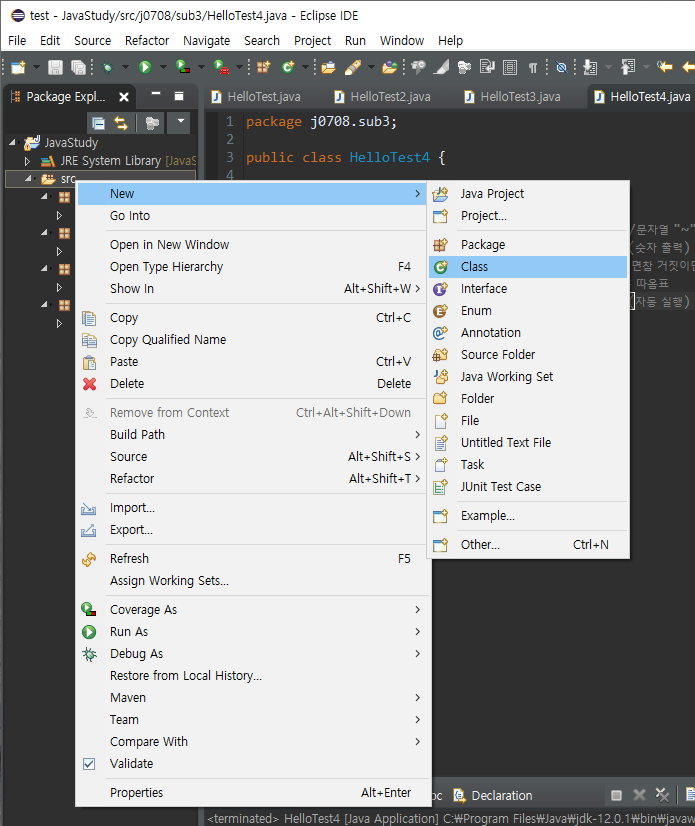
Task: Click the Remove All Terminated Launches double-X icon
Action: (x=662, y=795)
